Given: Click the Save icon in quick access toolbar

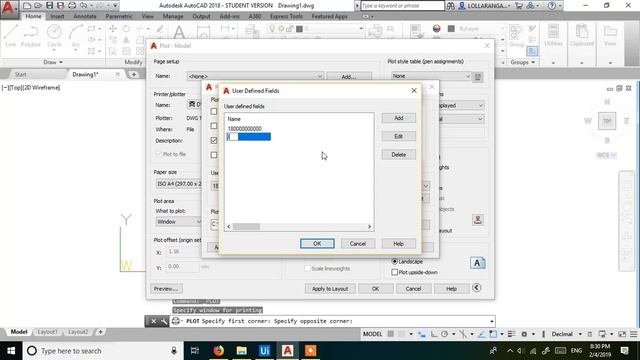Looking at the screenshot, I should point(49,6).
